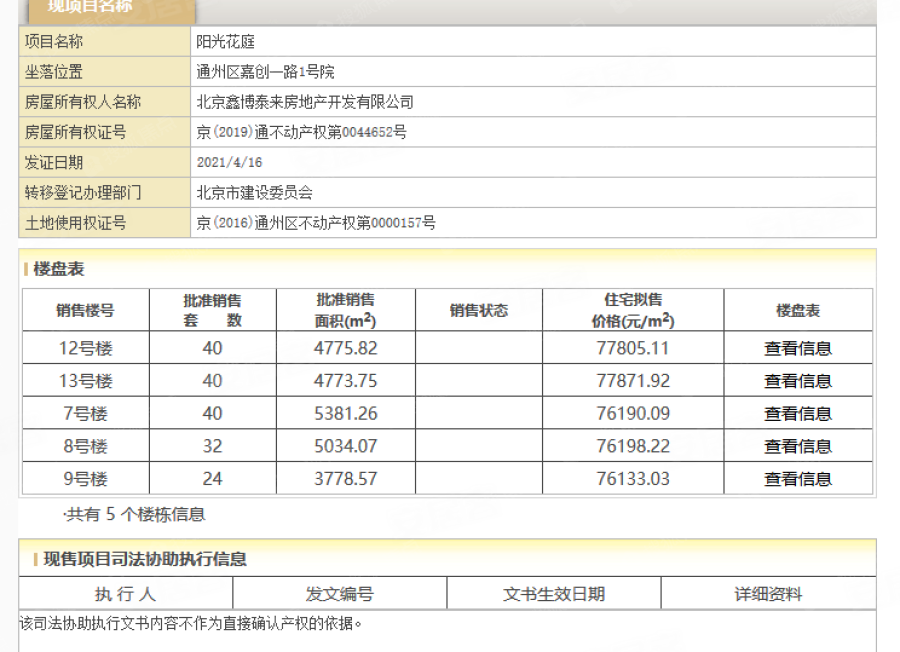Open 查看信息 link for 13号楼
The width and height of the screenshot is (900, 652).
click(797, 381)
